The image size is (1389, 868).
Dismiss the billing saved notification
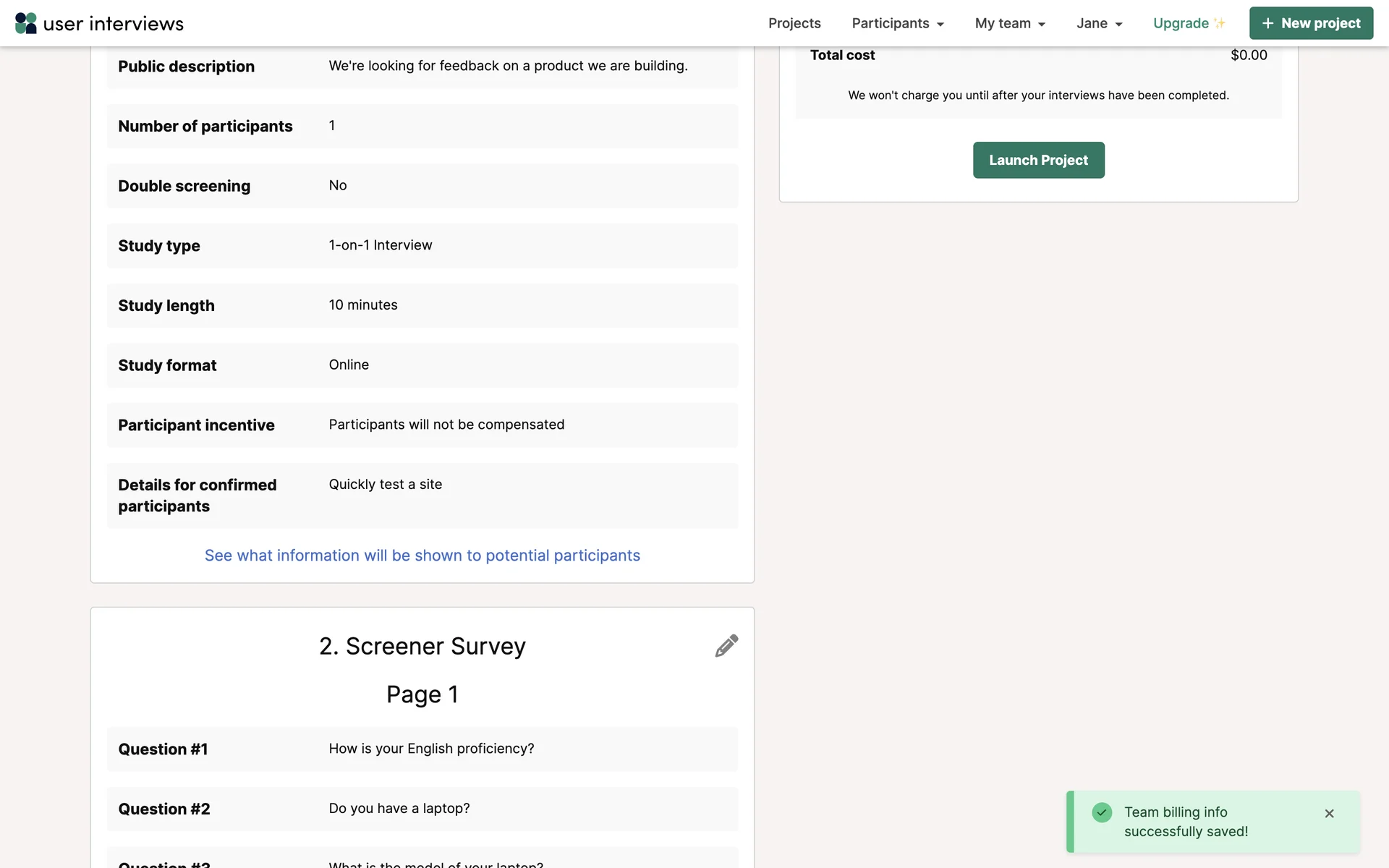tap(1329, 814)
